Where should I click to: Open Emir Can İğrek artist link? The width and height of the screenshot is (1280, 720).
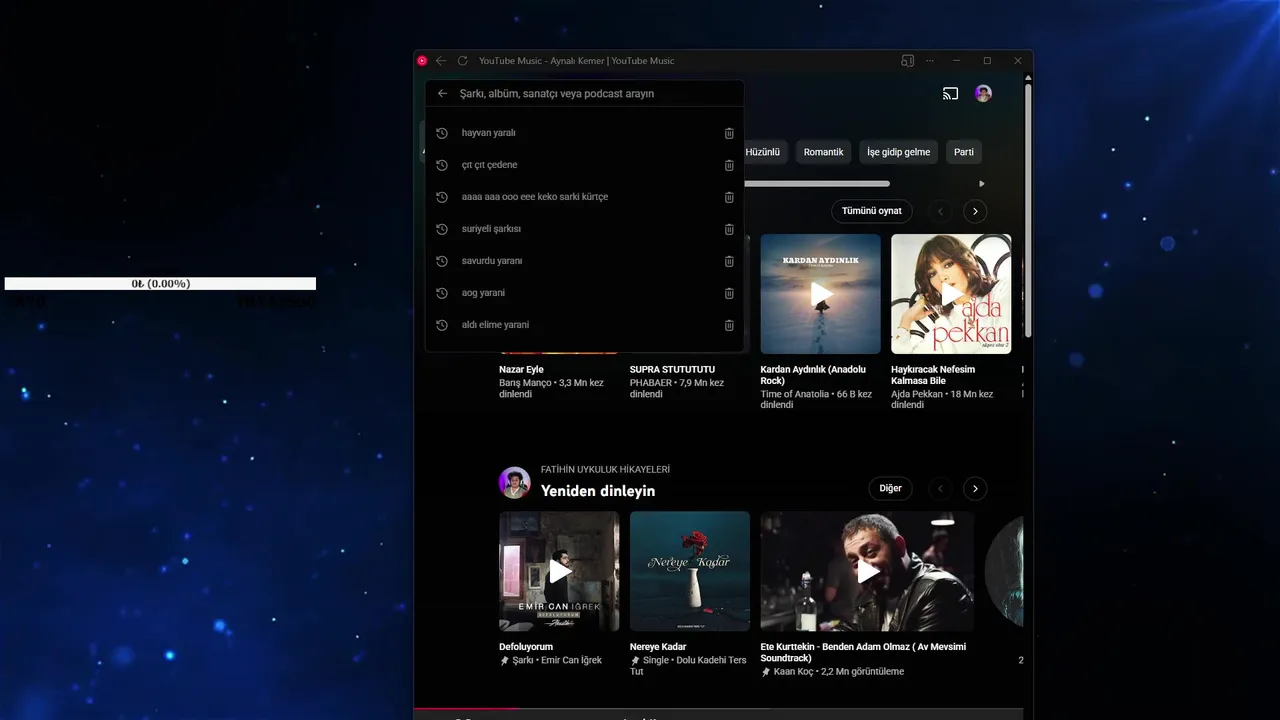coord(571,660)
